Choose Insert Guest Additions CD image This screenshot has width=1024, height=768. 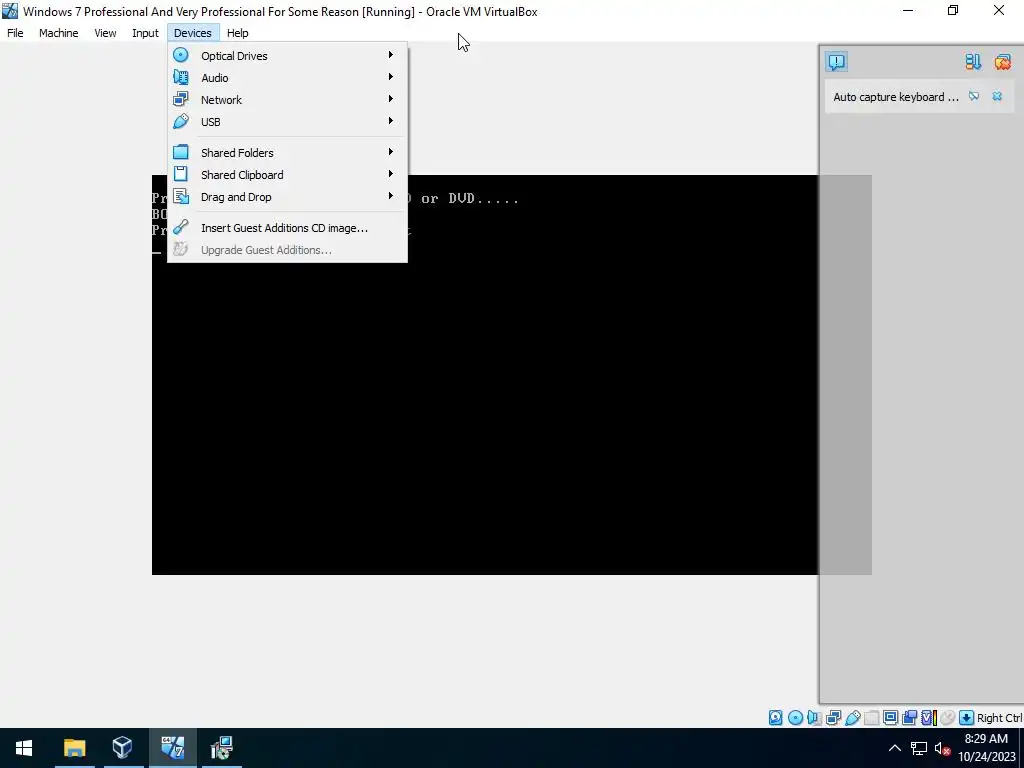pyautogui.click(x=287, y=228)
